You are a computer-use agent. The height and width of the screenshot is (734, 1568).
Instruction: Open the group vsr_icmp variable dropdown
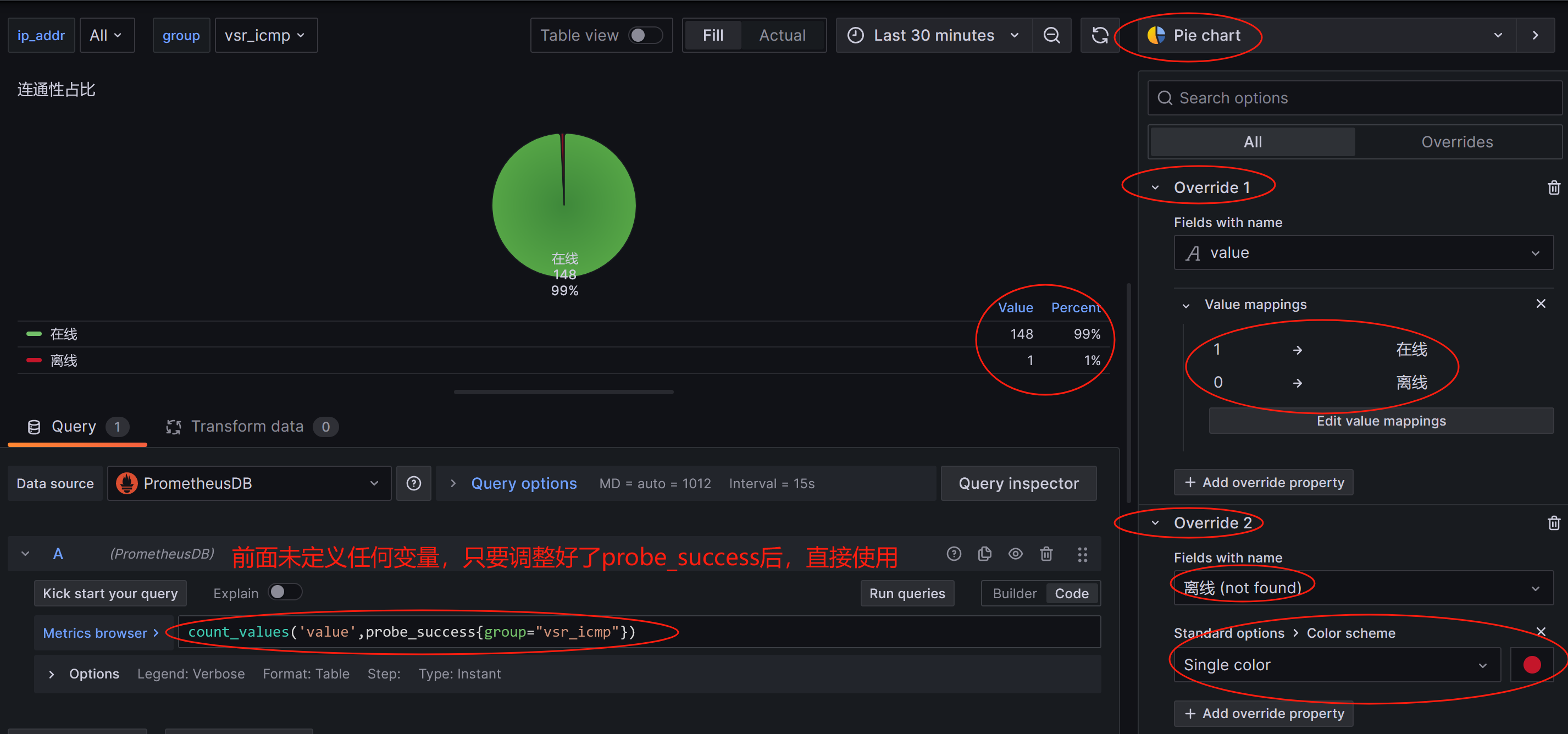(265, 35)
